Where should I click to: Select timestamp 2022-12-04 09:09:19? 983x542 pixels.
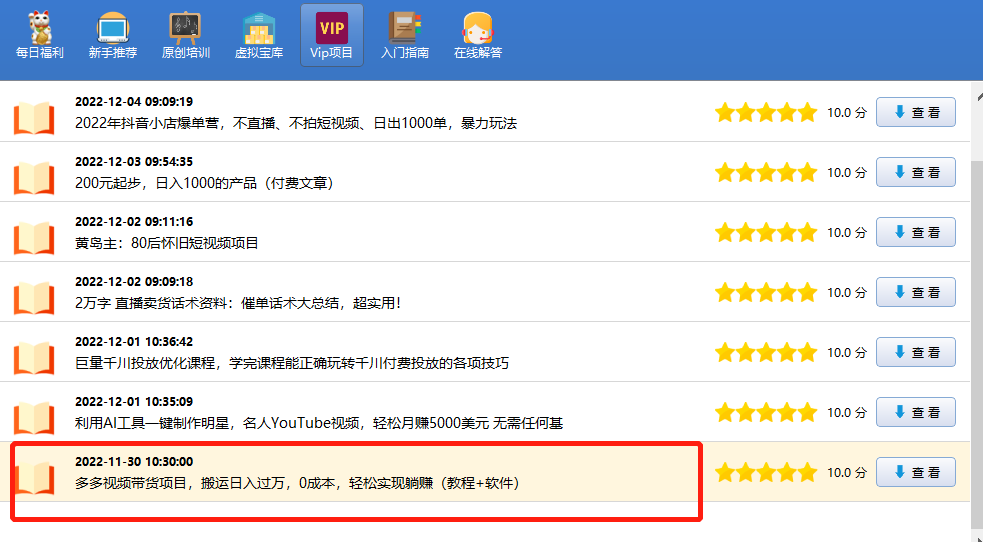tap(134, 102)
